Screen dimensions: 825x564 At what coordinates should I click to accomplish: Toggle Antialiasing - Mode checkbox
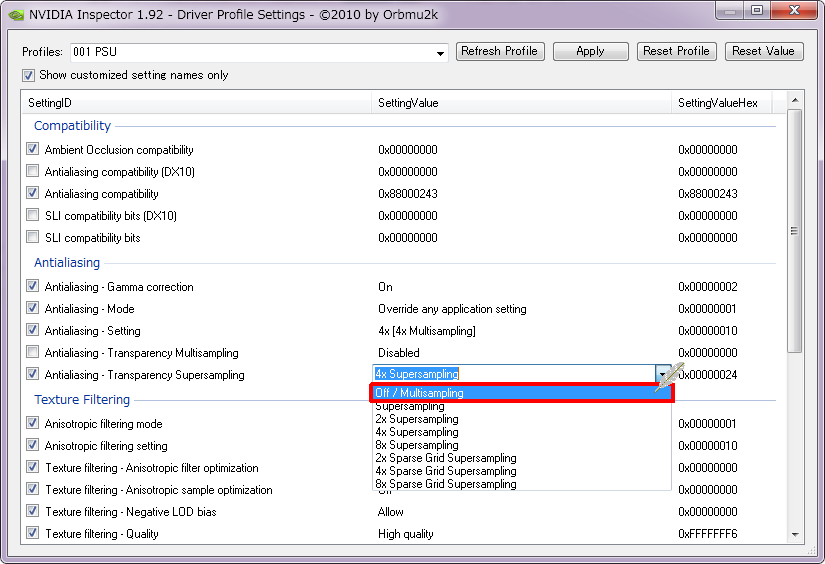click(33, 308)
